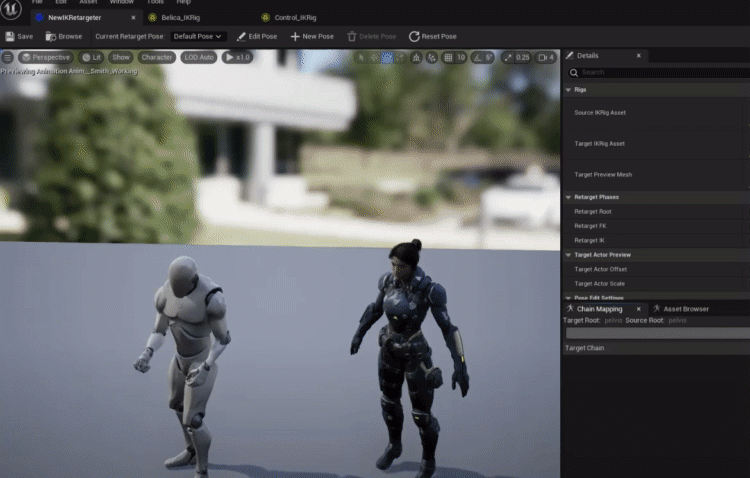The height and width of the screenshot is (478, 750).
Task: Select Target IKRig Asset row
Action: [656, 144]
